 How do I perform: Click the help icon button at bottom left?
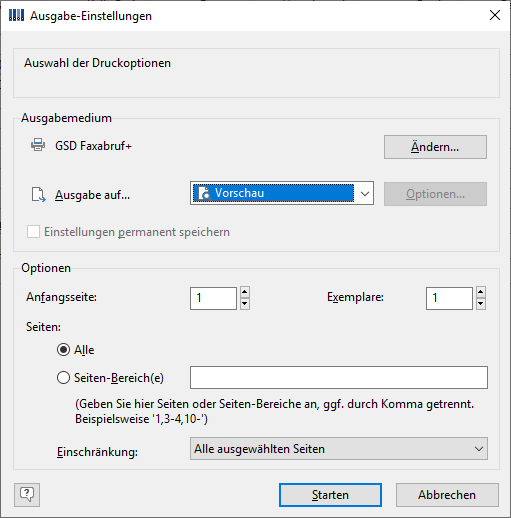[x=27, y=495]
